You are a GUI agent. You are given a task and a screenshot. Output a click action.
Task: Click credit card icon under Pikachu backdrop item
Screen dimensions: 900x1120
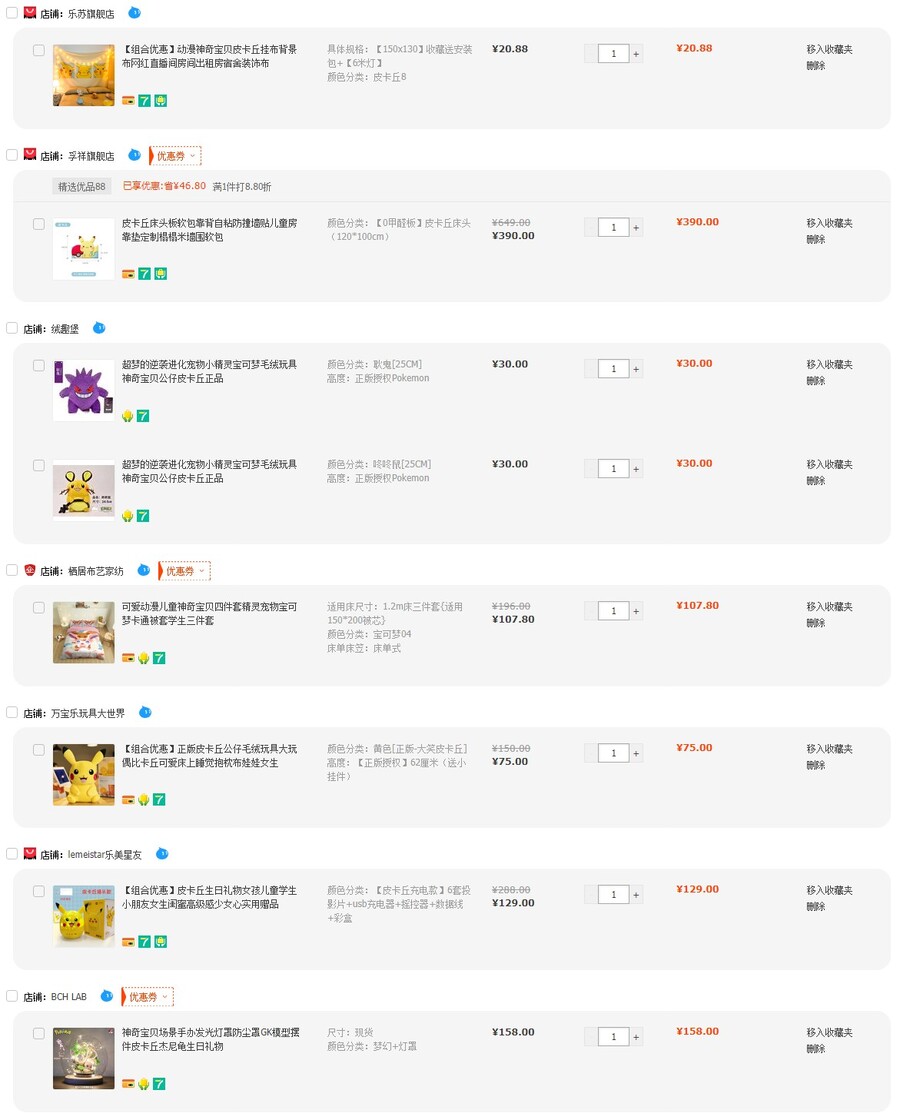pyautogui.click(x=129, y=101)
